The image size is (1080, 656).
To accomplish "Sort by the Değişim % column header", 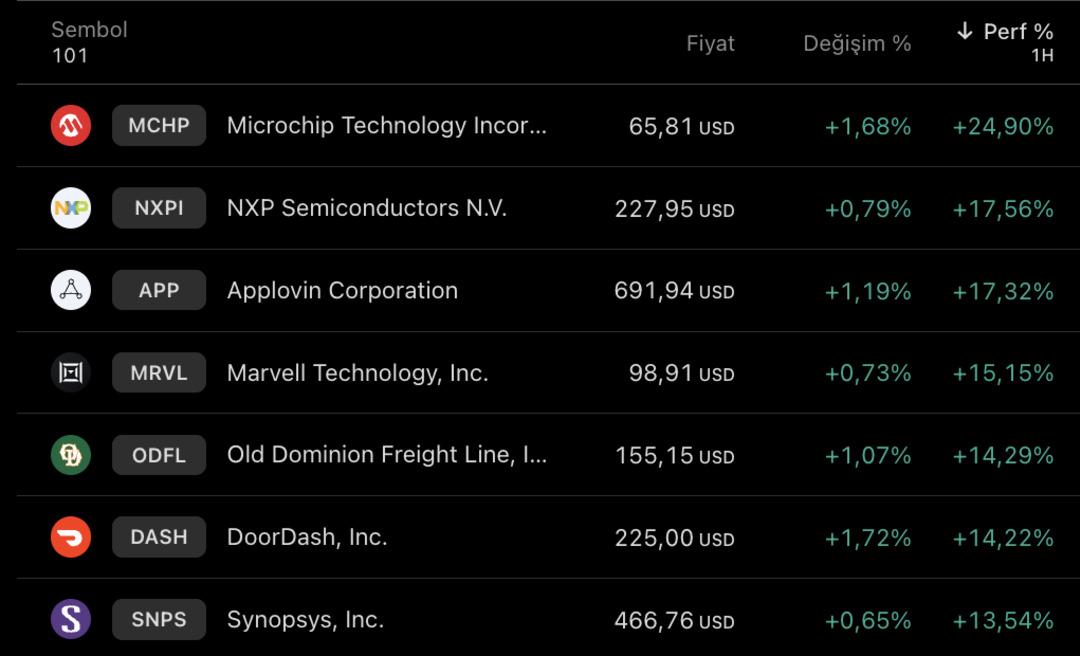I will (857, 44).
